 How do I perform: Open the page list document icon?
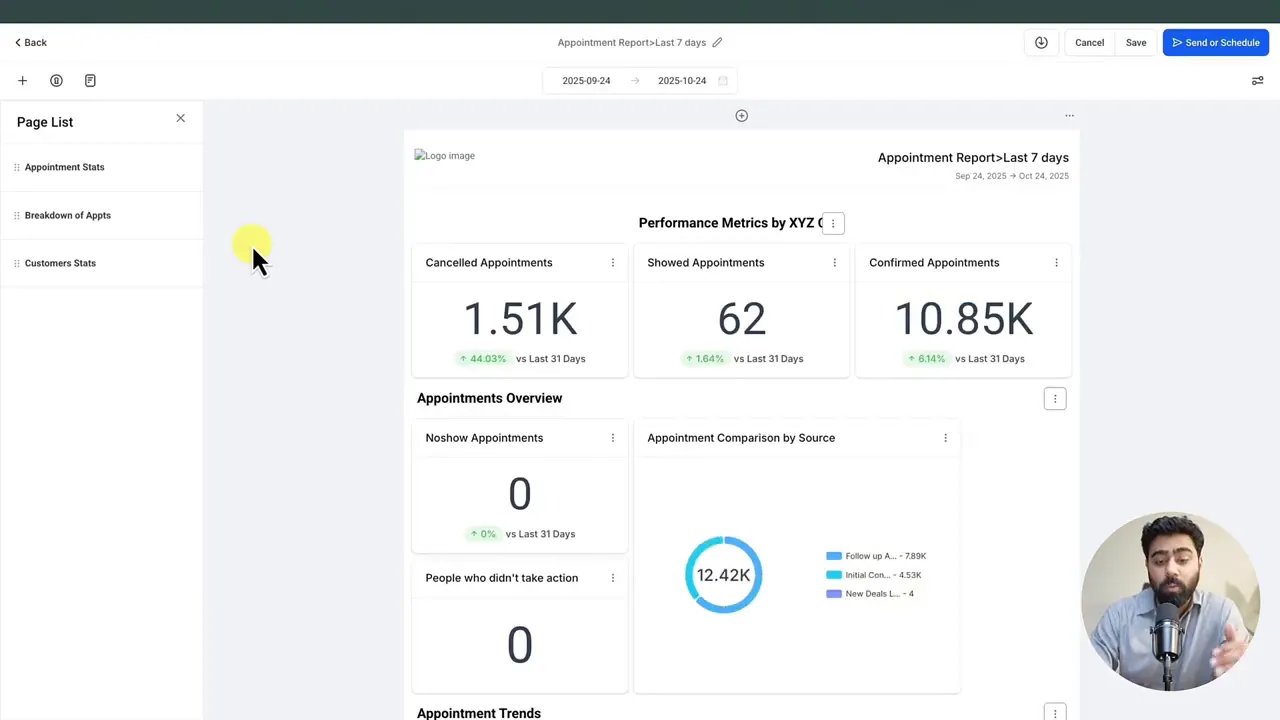pos(90,80)
